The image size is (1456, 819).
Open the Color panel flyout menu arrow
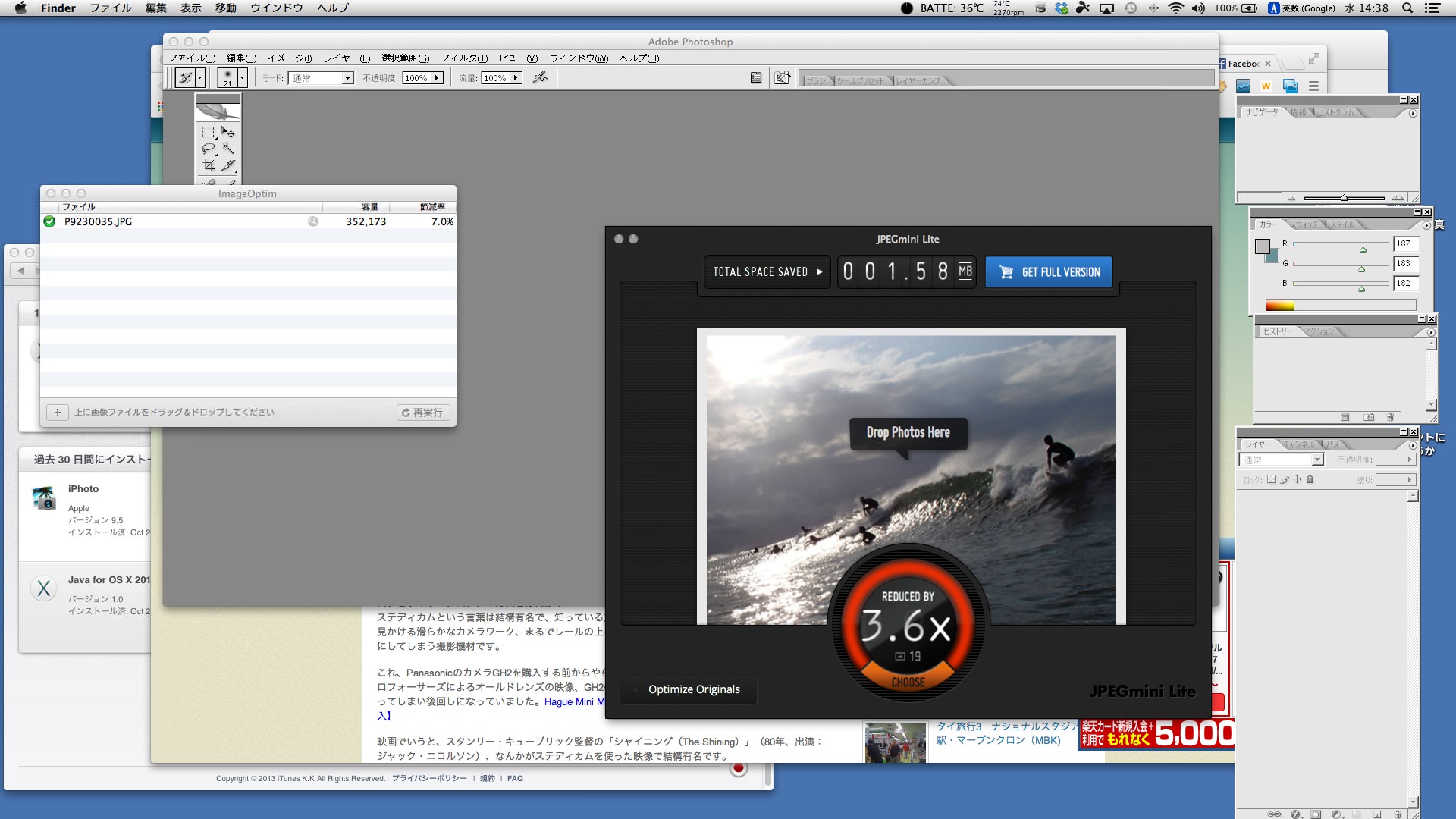click(1426, 226)
